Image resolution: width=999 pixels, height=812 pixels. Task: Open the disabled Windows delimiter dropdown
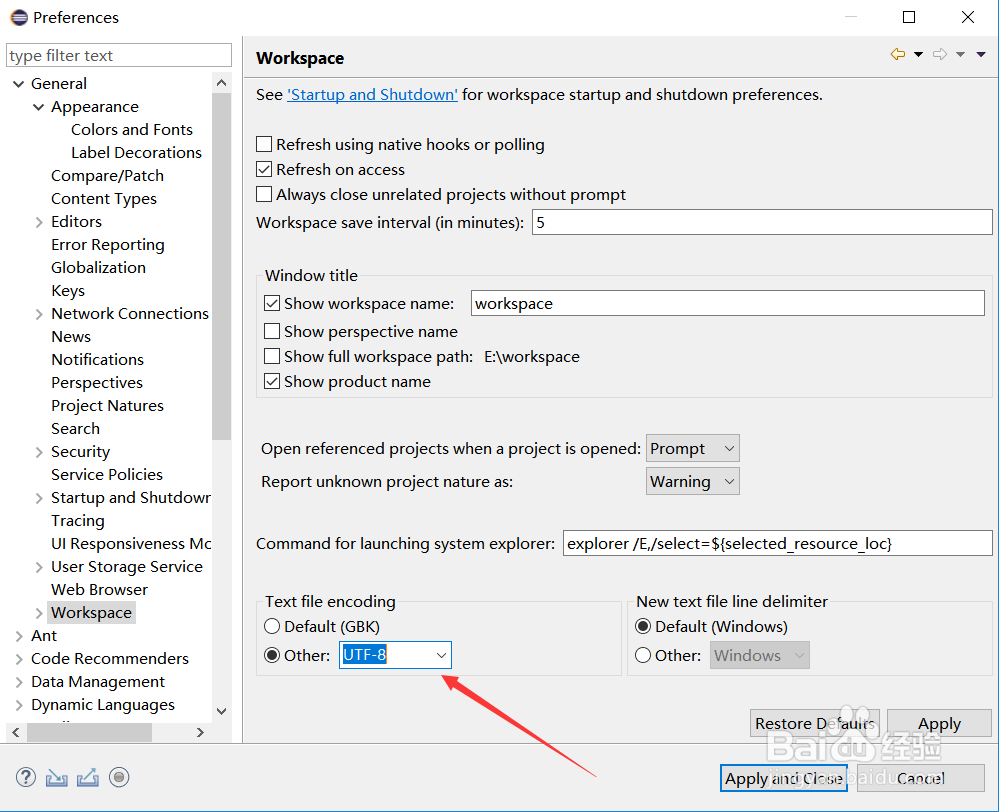coord(759,655)
